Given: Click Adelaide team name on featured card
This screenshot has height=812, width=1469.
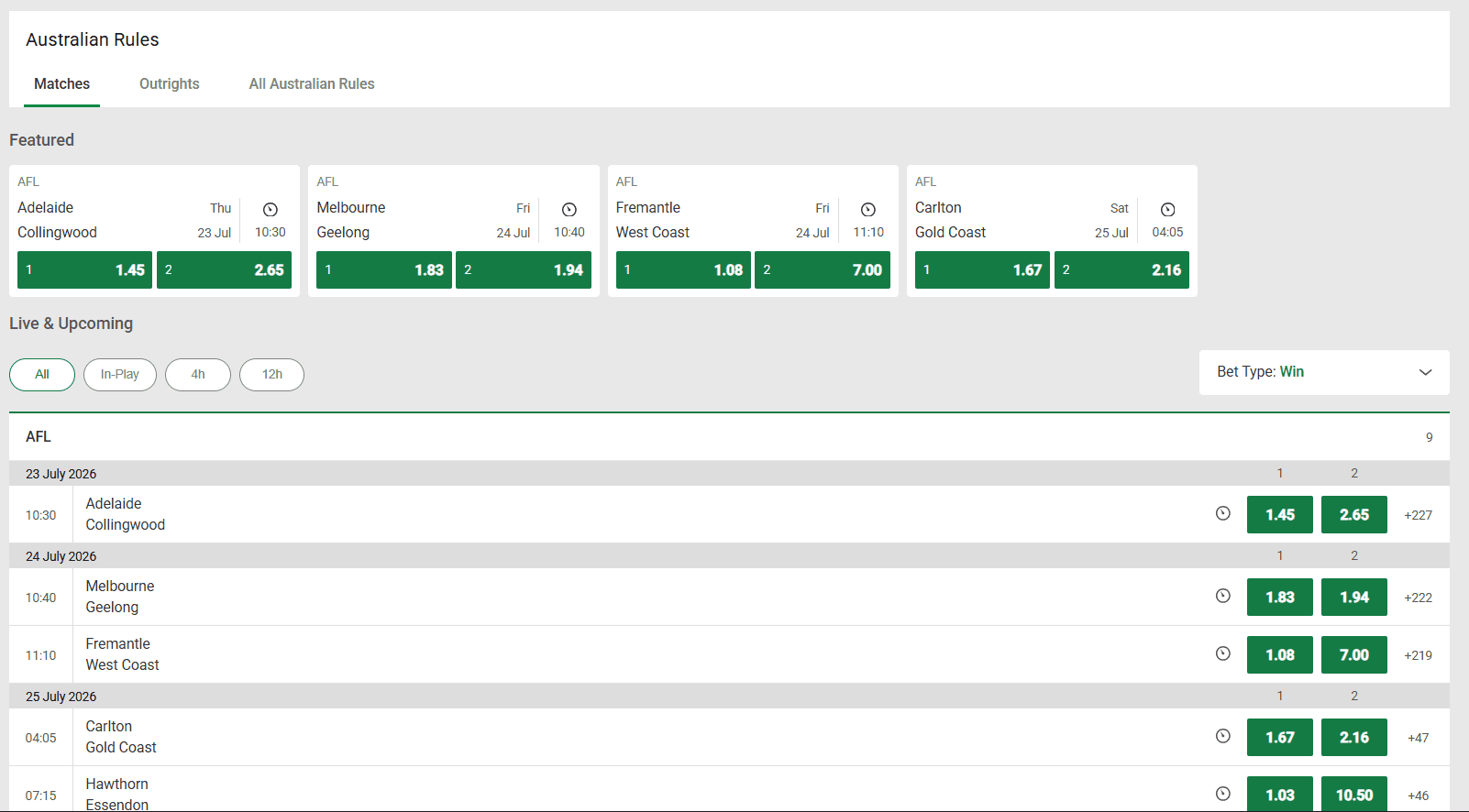Looking at the screenshot, I should tap(46, 208).
